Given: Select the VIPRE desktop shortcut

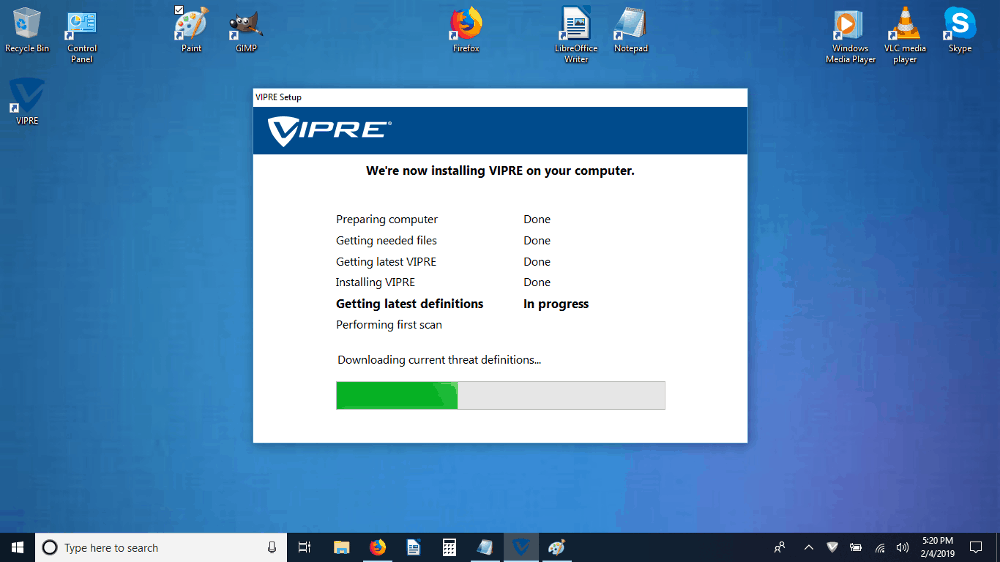Looking at the screenshot, I should click(x=27, y=101).
